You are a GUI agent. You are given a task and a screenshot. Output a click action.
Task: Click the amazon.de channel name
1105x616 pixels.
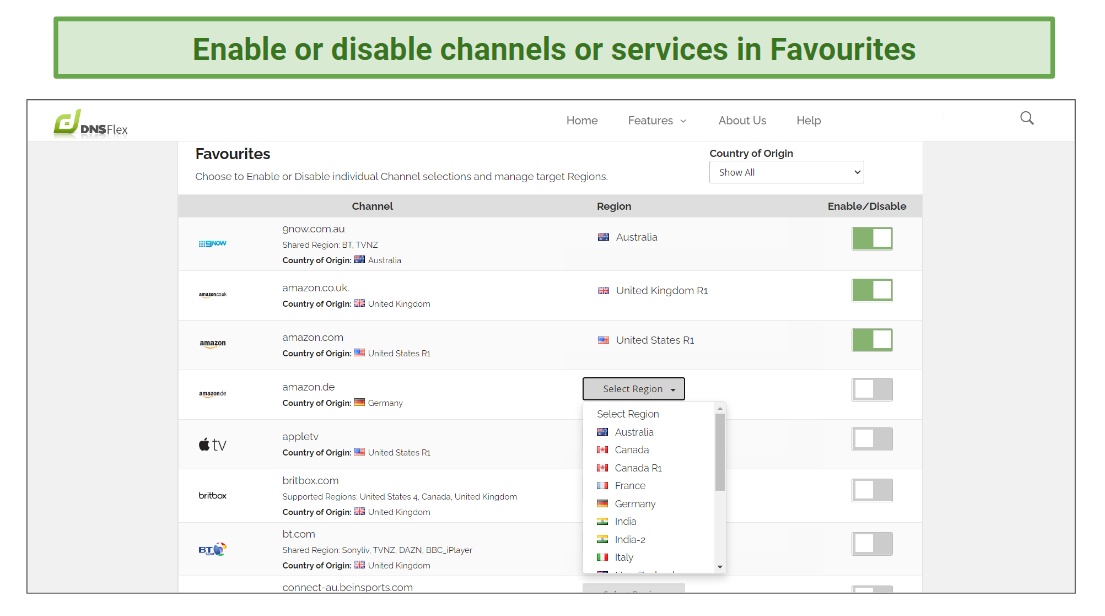[308, 387]
